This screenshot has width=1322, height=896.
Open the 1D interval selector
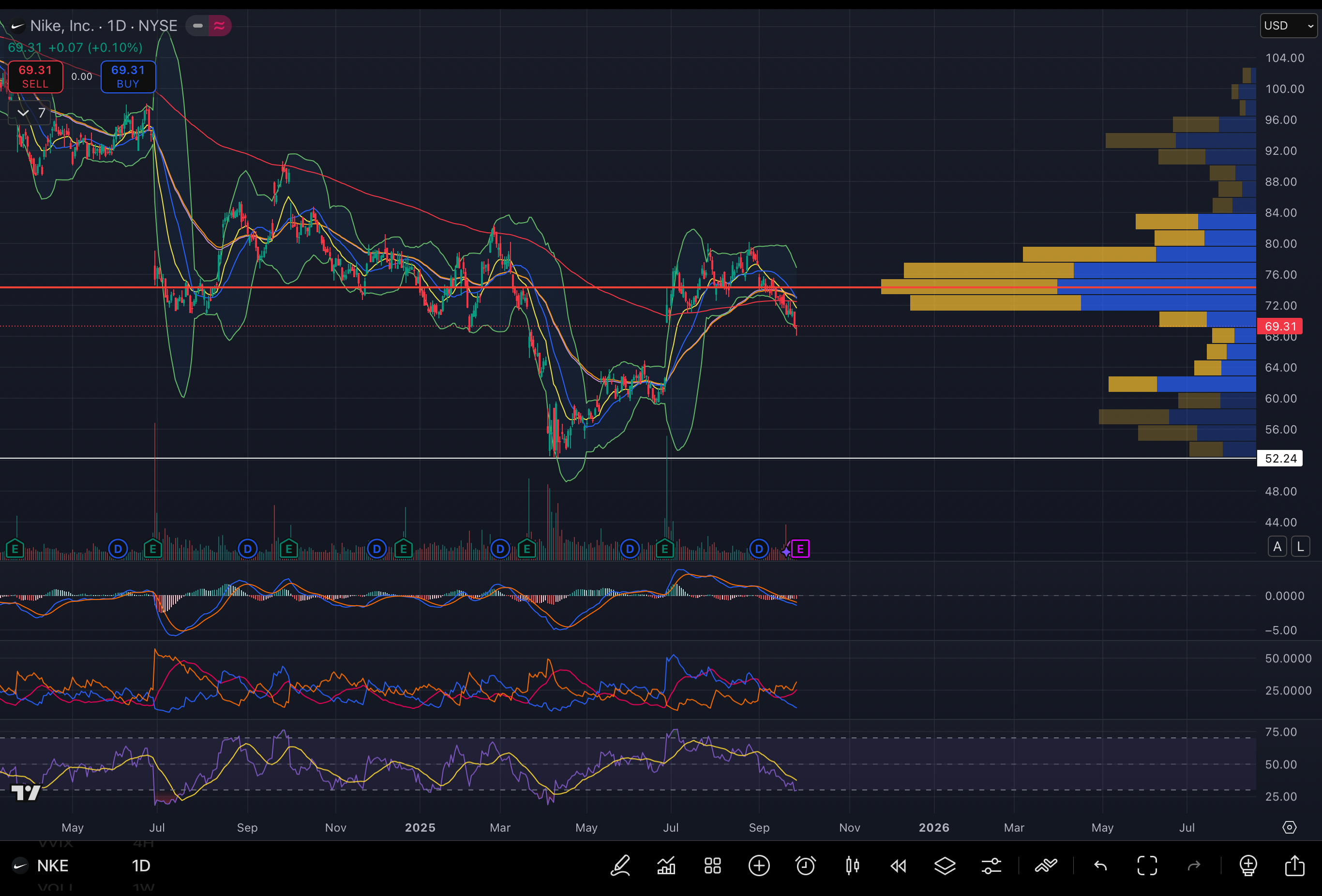[x=141, y=866]
